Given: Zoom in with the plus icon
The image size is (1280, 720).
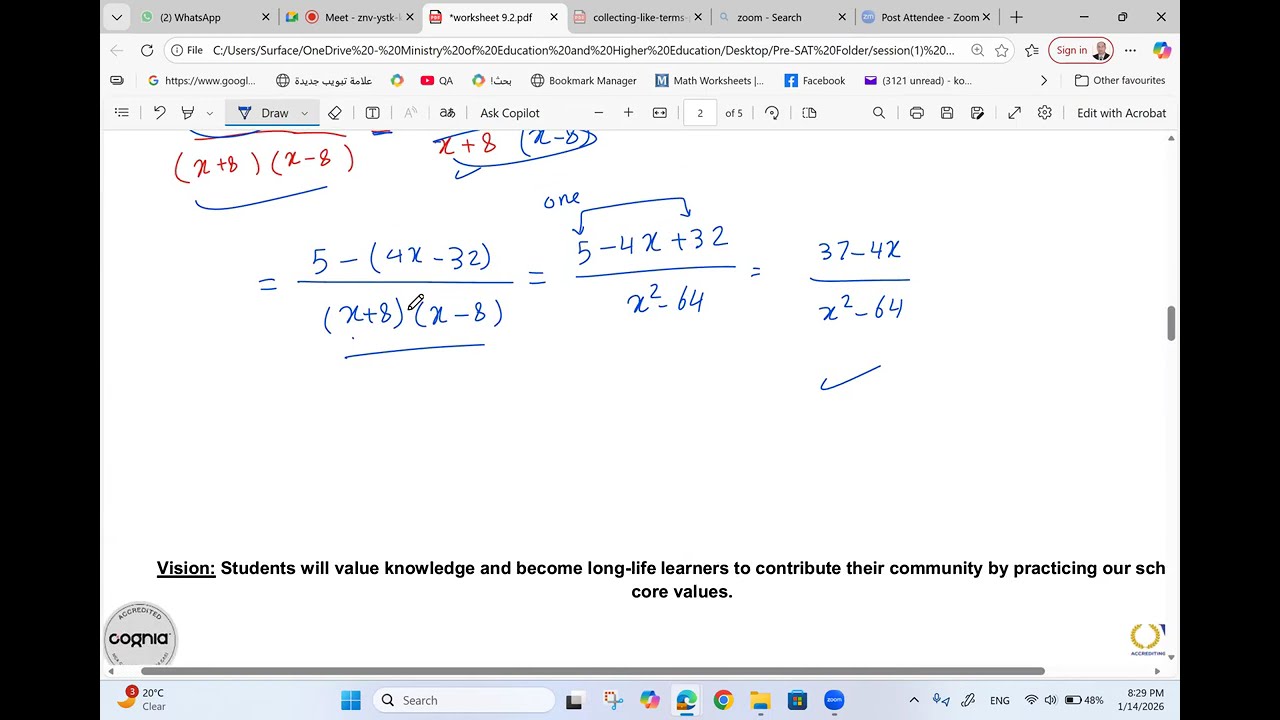Looking at the screenshot, I should (628, 113).
